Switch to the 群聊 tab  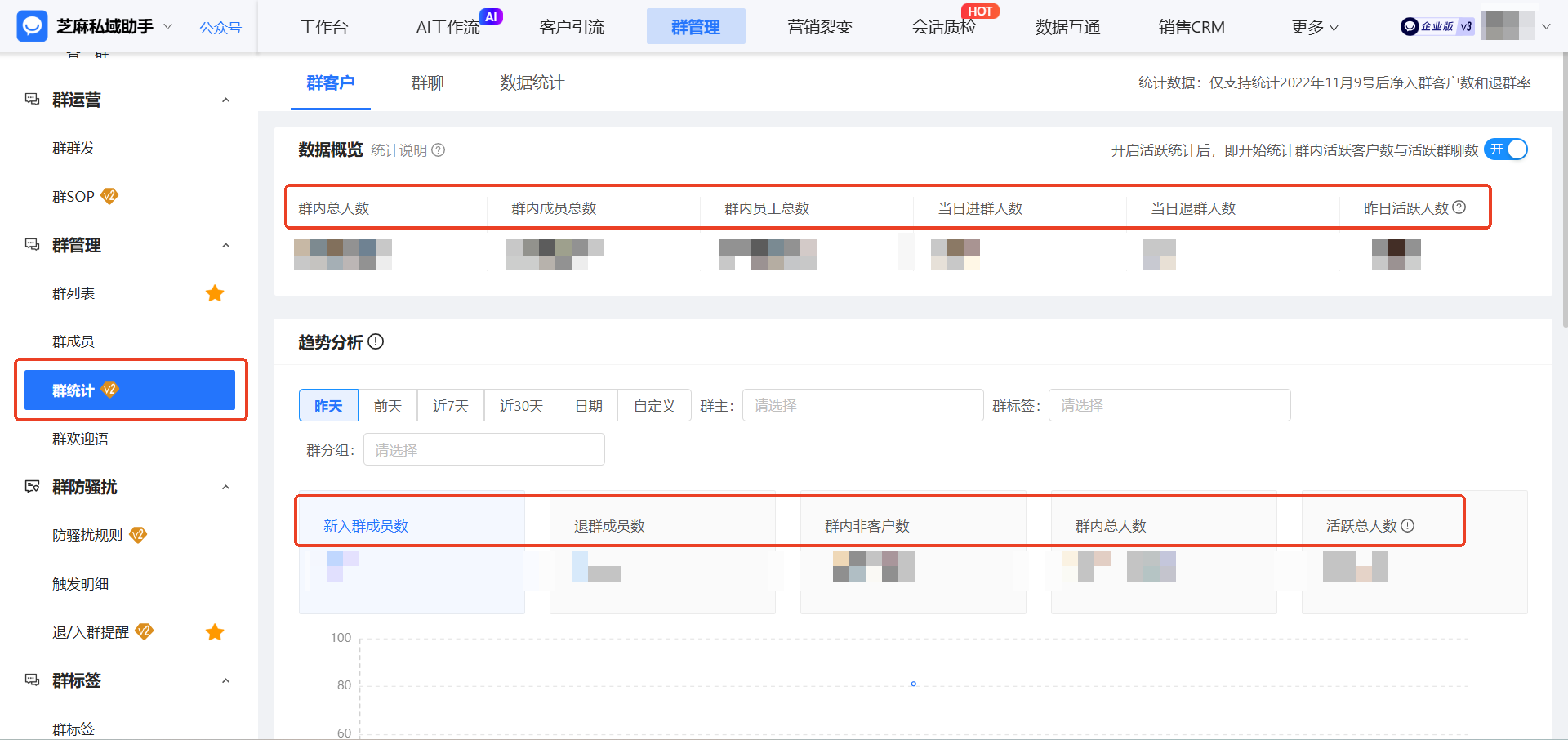[x=427, y=82]
